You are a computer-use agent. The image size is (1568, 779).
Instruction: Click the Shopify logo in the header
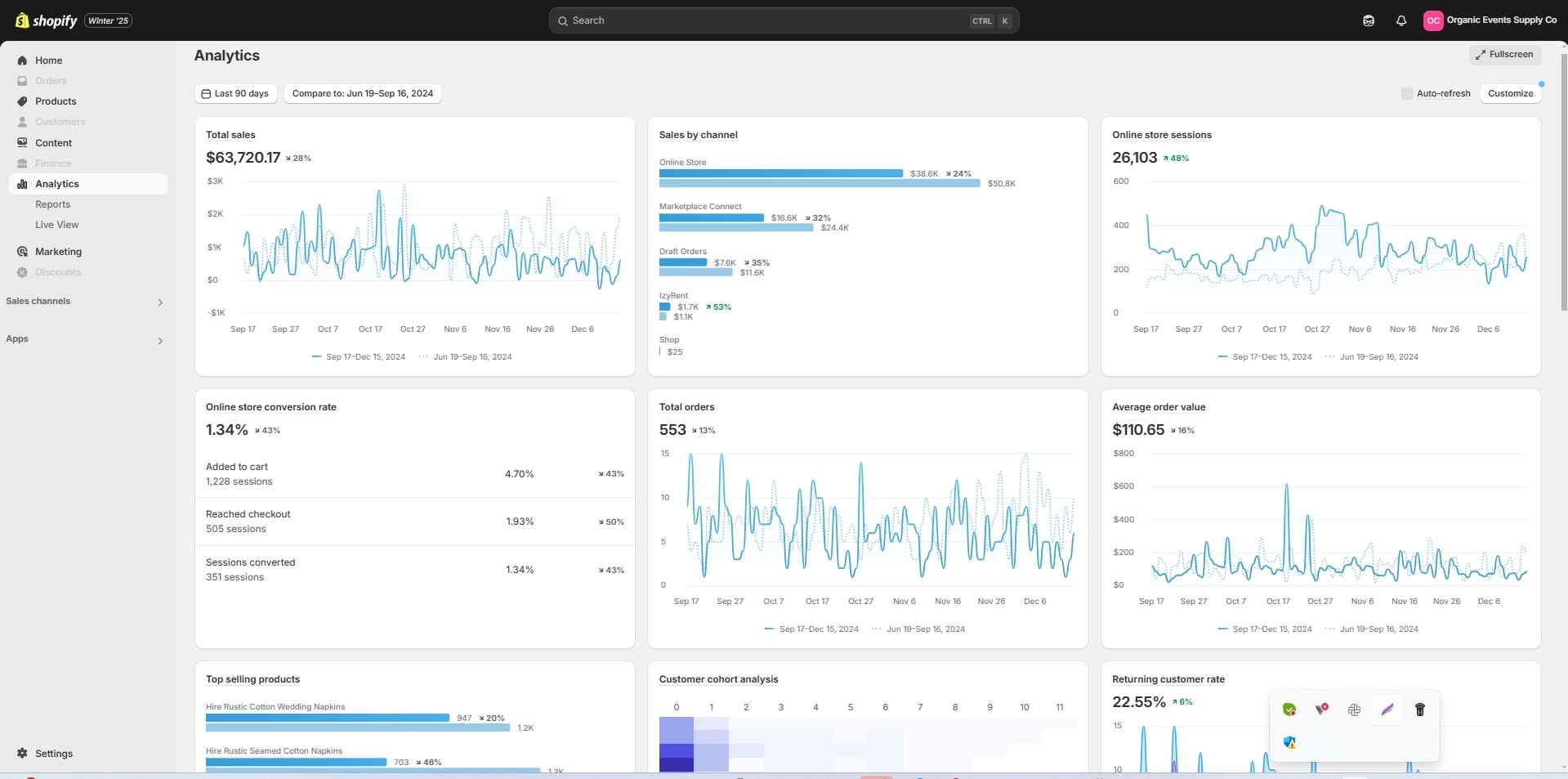(47, 20)
